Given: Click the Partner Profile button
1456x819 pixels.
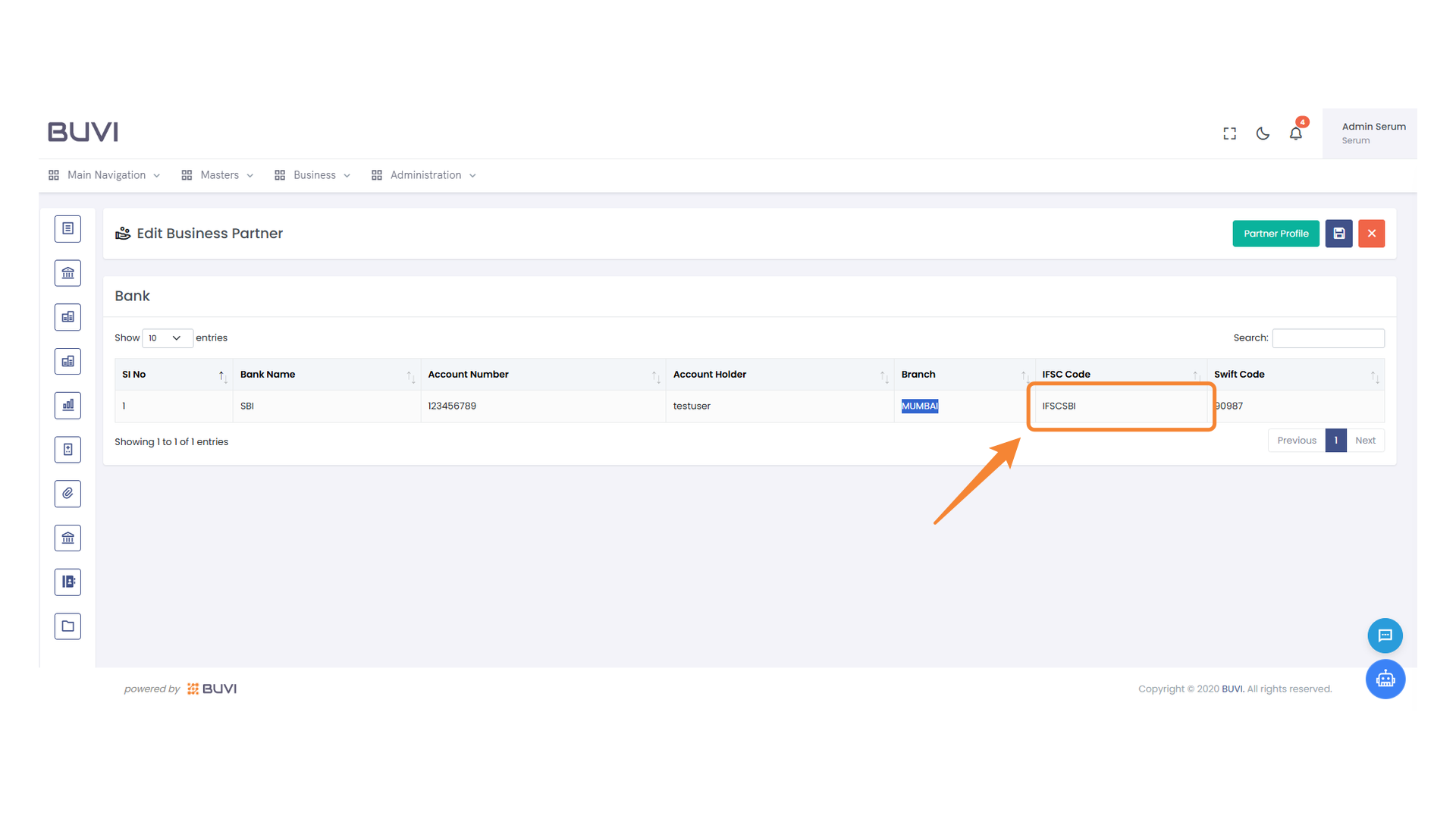Looking at the screenshot, I should pos(1276,234).
